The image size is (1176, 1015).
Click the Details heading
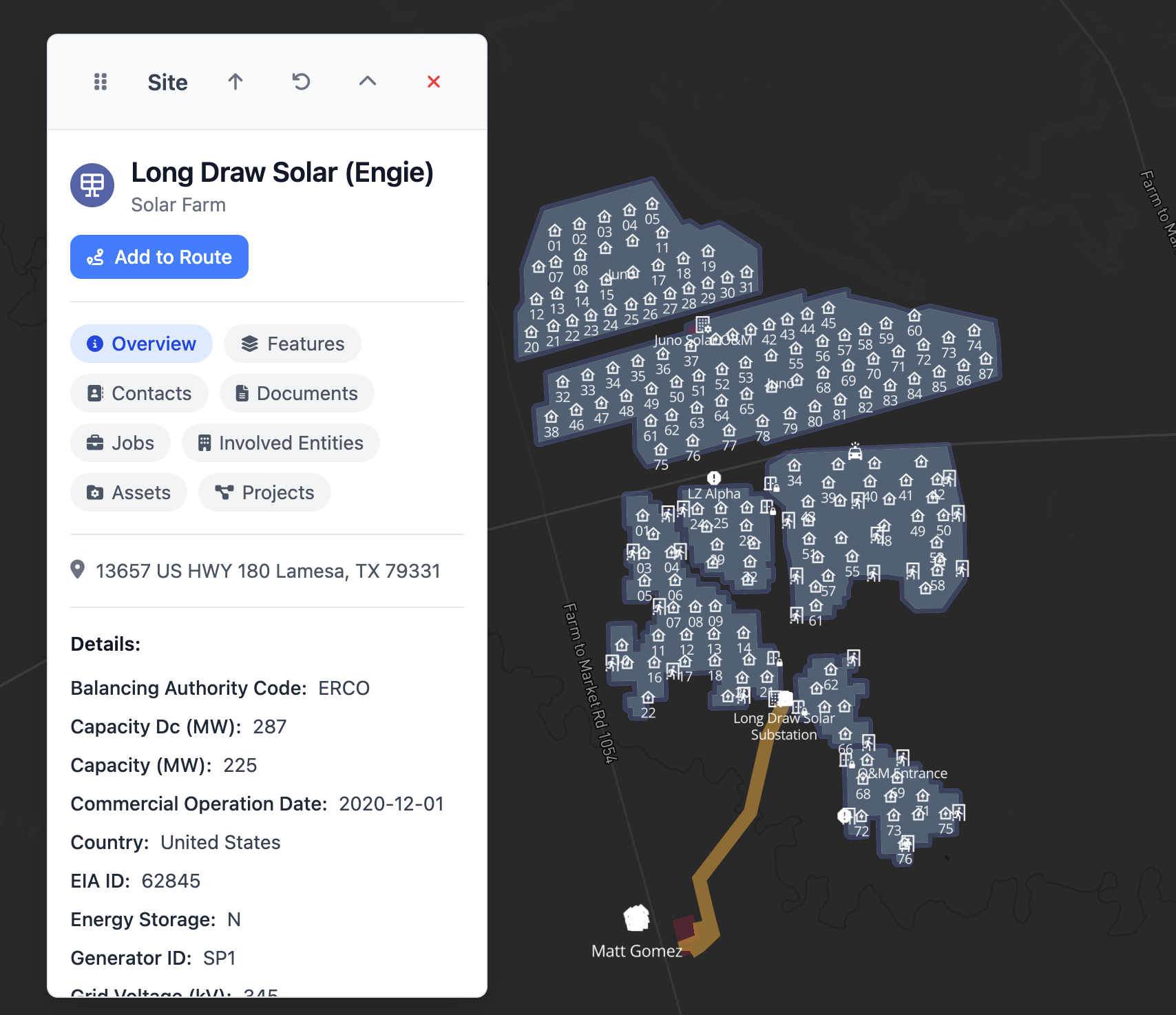pos(105,644)
